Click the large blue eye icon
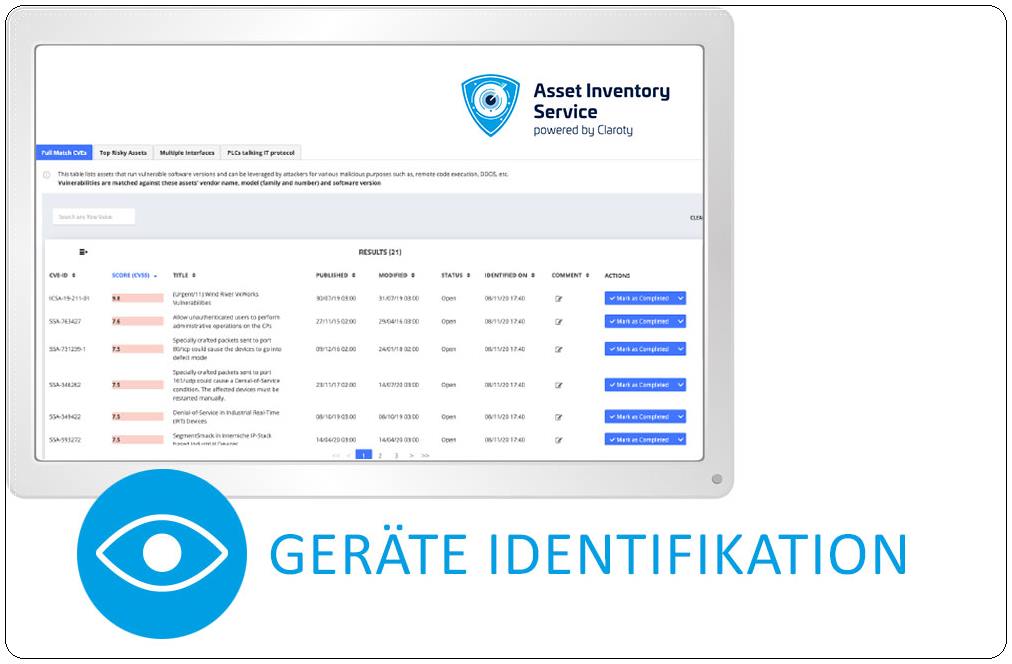This screenshot has width=1012, height=664. tap(162, 553)
